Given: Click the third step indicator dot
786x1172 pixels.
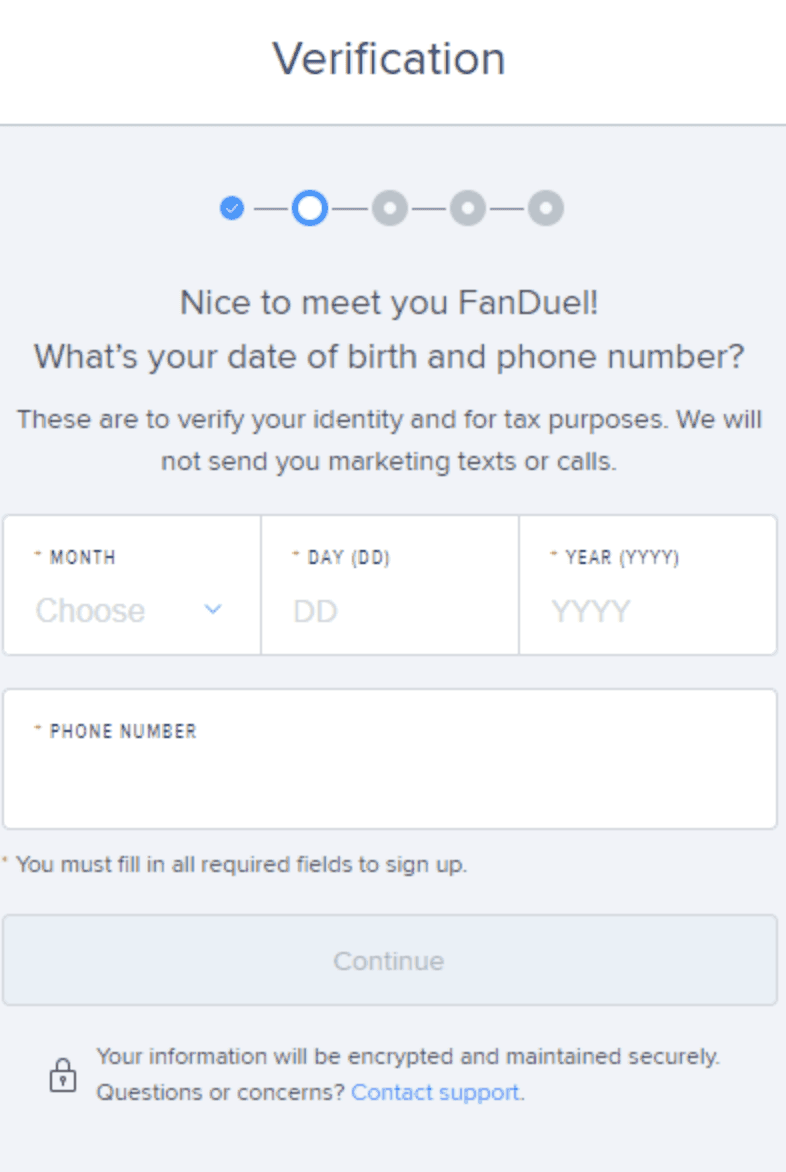Looking at the screenshot, I should (390, 208).
